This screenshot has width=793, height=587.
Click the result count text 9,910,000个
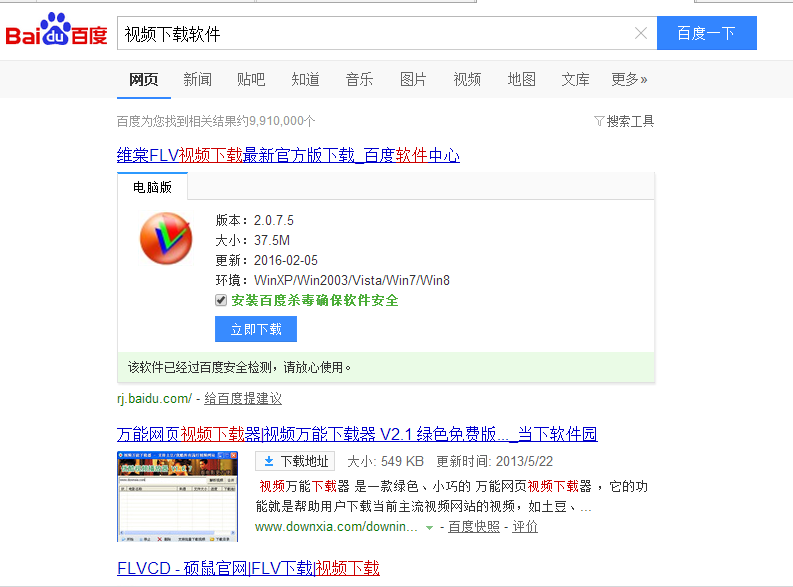(x=282, y=121)
